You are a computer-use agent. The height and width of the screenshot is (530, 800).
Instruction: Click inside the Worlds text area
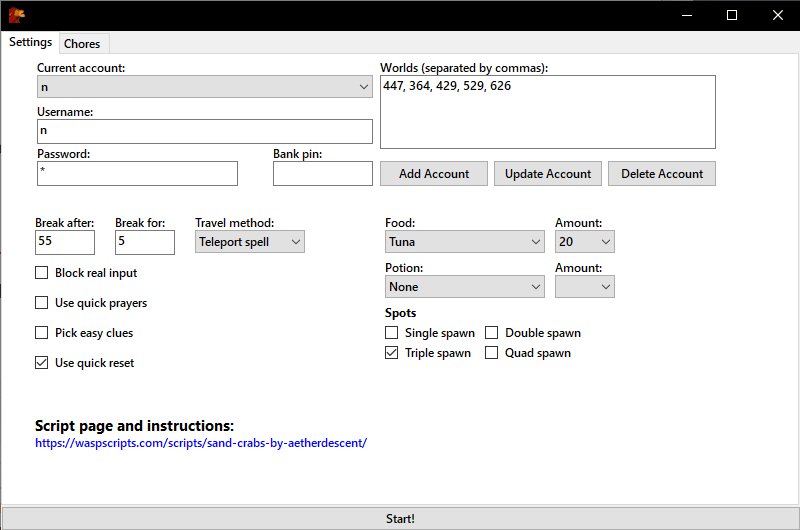547,112
